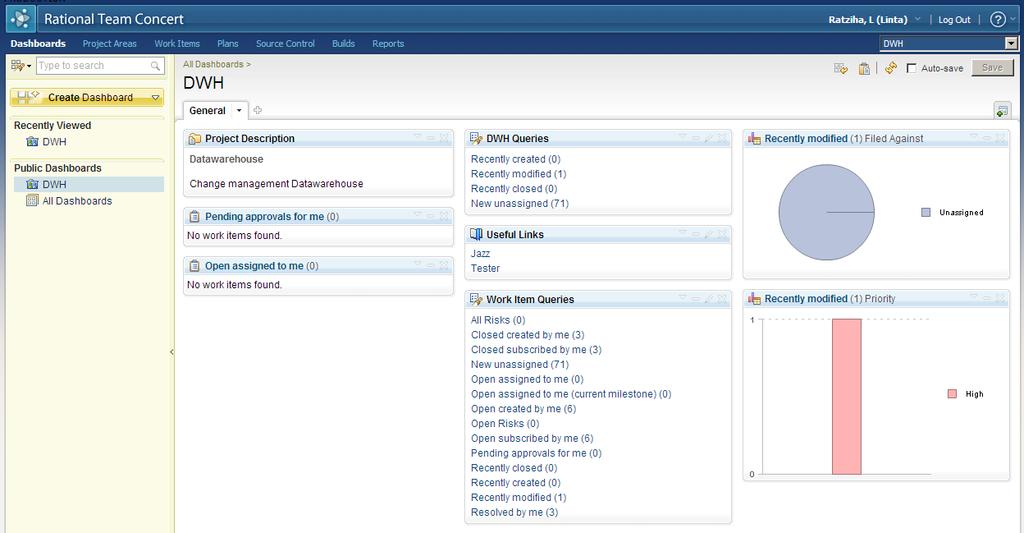
Task: Open the Tester useful link
Action: click(x=485, y=268)
